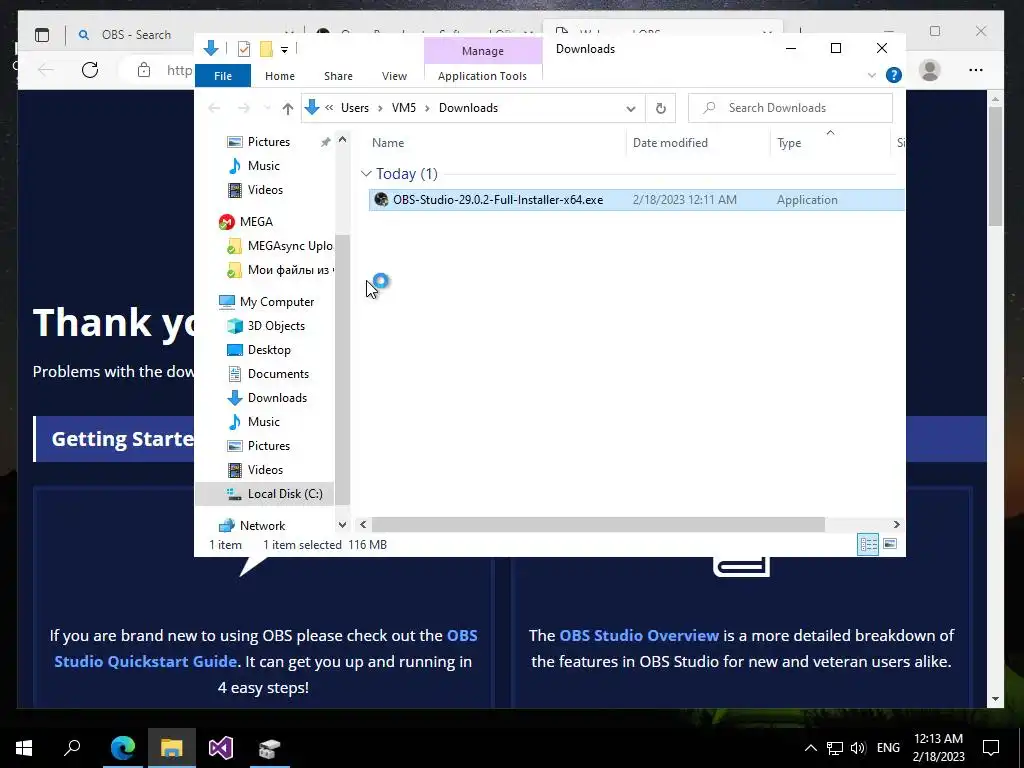Open Pictures under My Computer
The height and width of the screenshot is (768, 1024).
268,446
